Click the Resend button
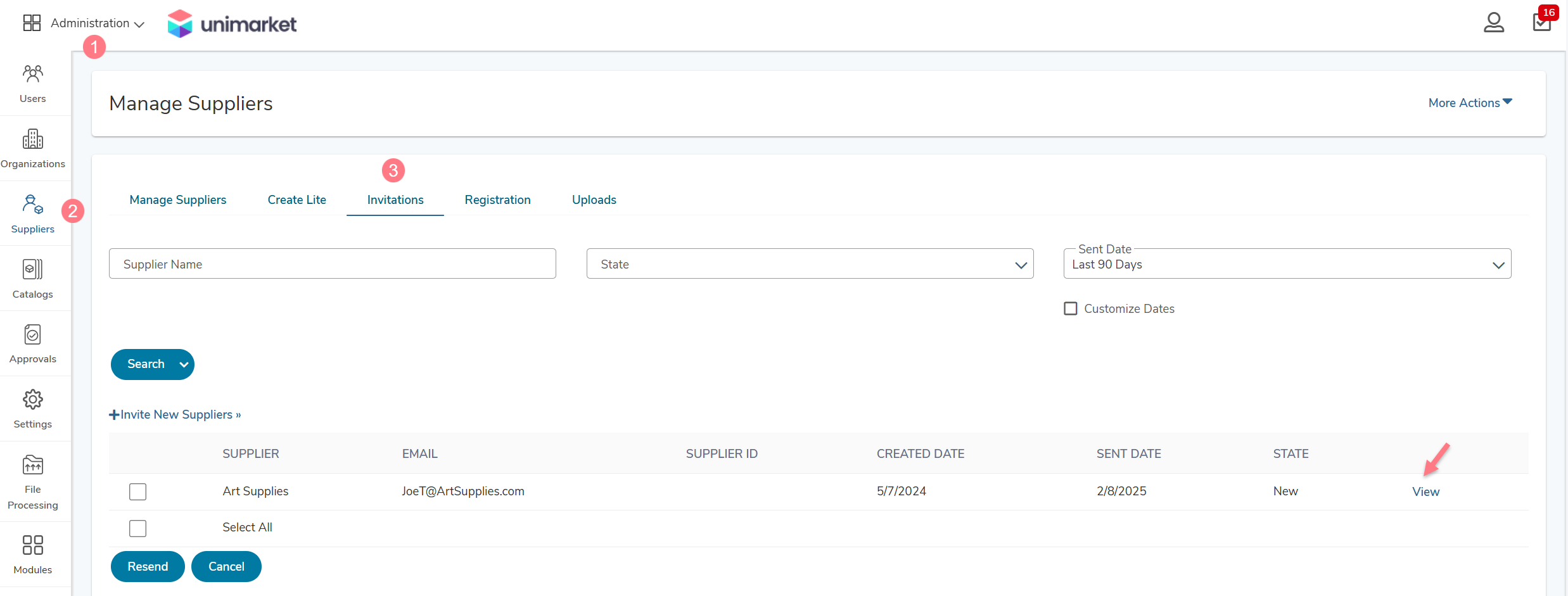Screen dimensions: 1568x596 [148, 566]
